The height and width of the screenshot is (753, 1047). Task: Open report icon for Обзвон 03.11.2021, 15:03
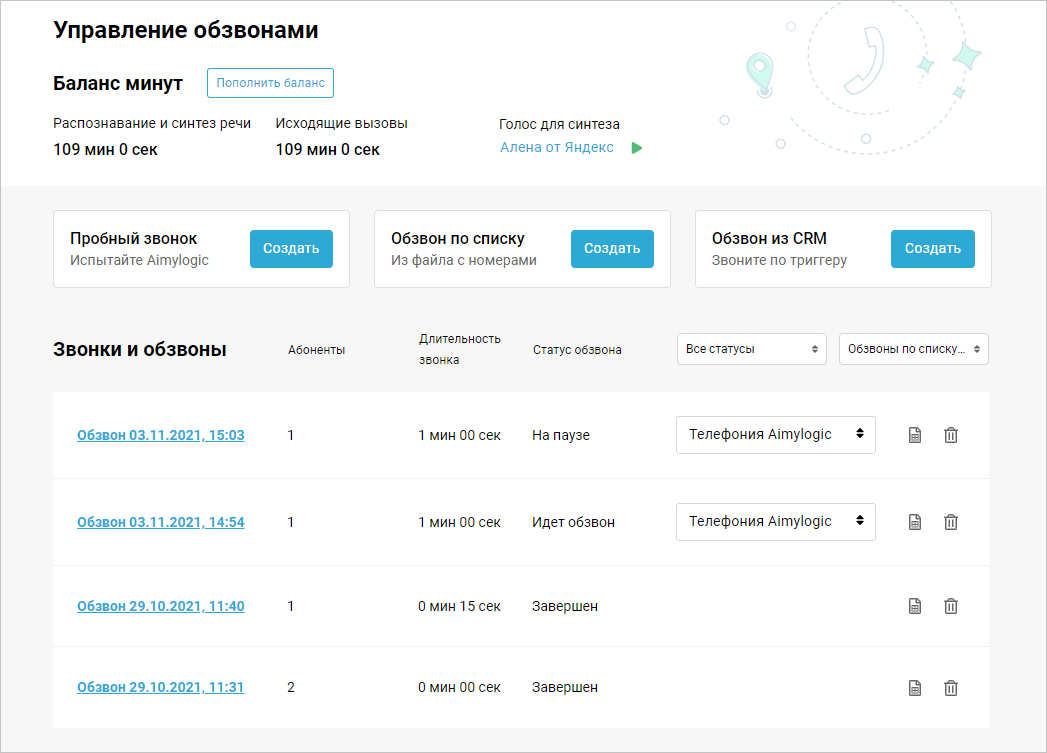914,436
